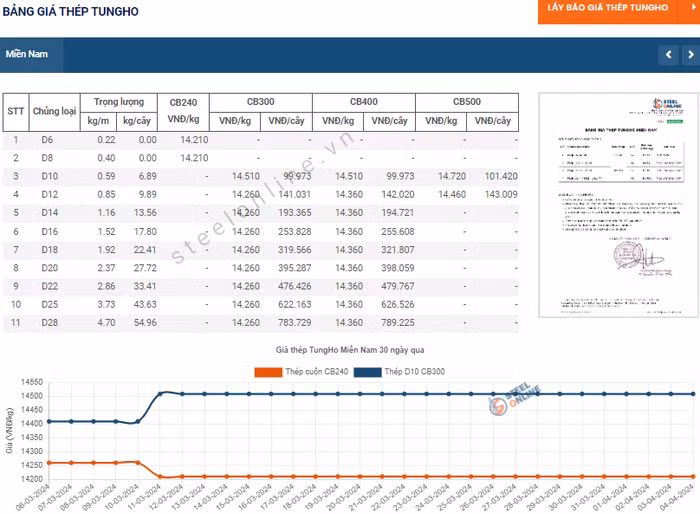Viewport: 700px width, 514px height.
Task: Click the D14 row label
Action: (50, 213)
